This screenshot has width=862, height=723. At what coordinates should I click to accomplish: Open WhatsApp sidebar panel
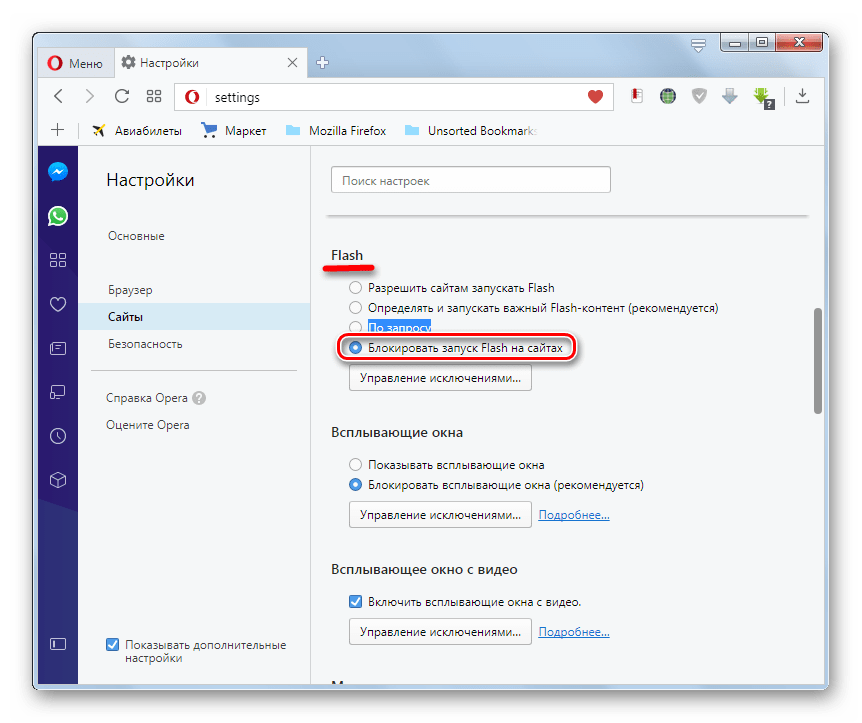pyautogui.click(x=58, y=215)
